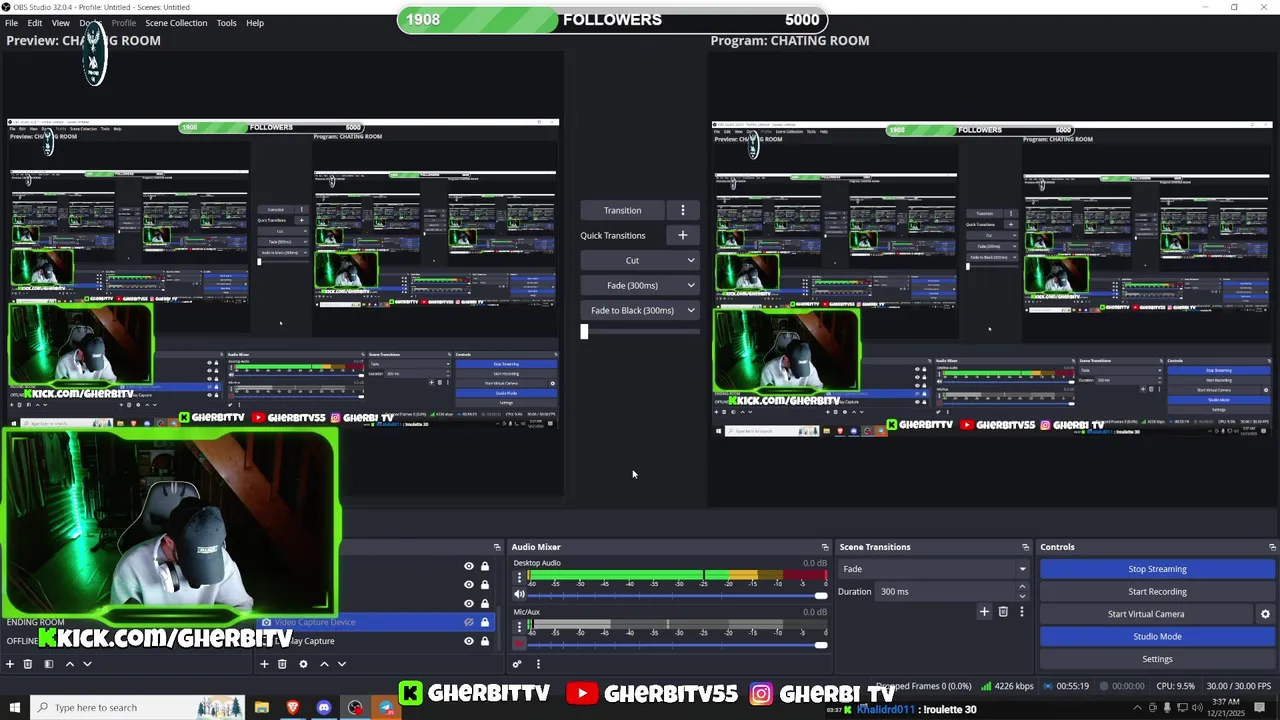This screenshot has width=1280, height=720.
Task: Click the Transition button between preview and program
Action: [622, 210]
